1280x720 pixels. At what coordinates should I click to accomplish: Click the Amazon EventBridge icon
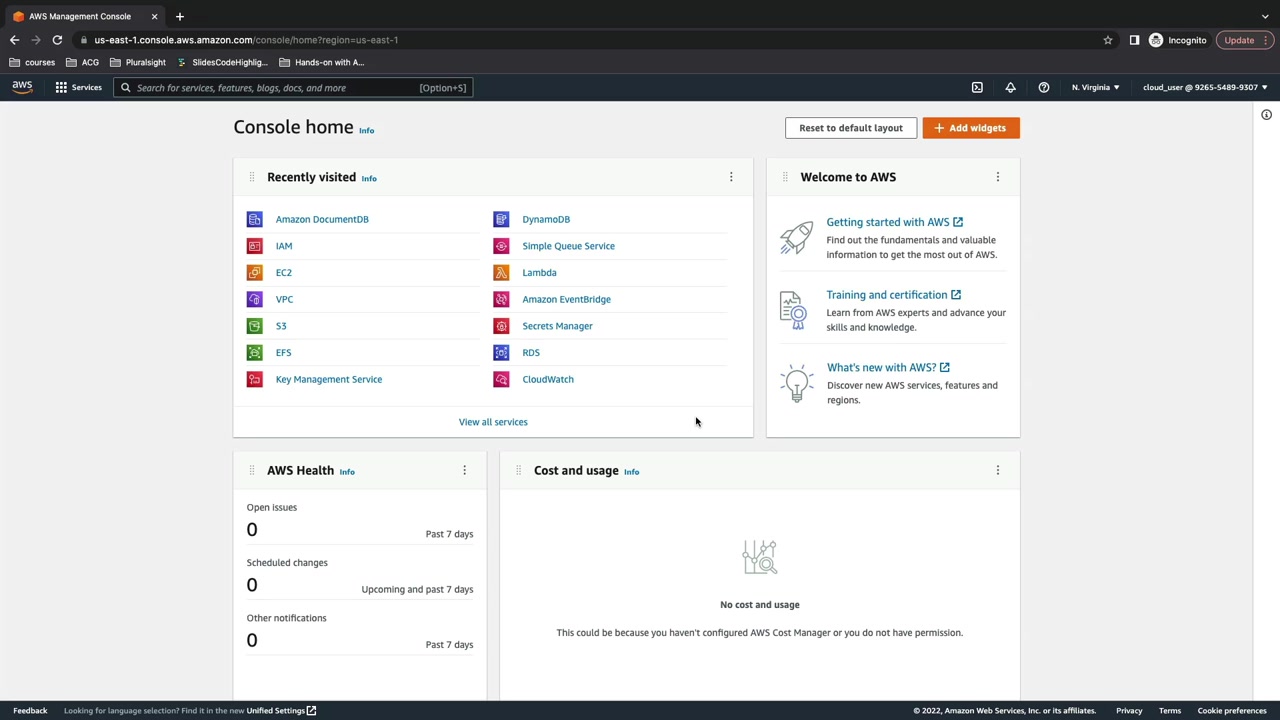[x=501, y=299]
